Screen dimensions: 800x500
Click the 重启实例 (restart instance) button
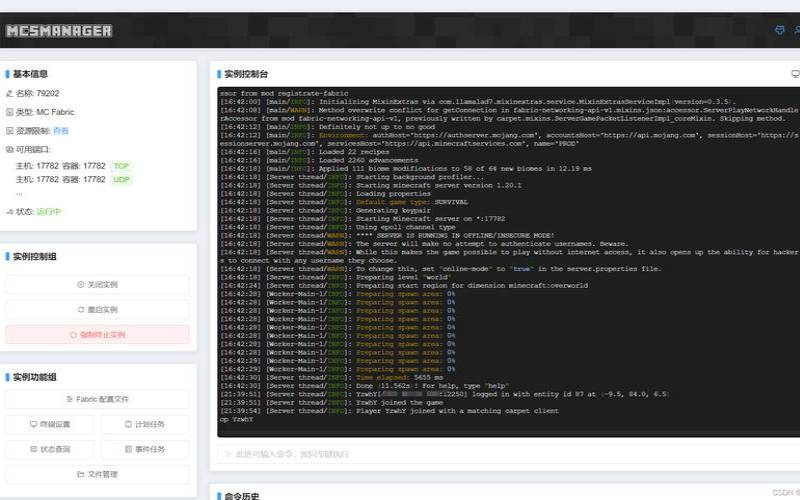[x=97, y=310]
